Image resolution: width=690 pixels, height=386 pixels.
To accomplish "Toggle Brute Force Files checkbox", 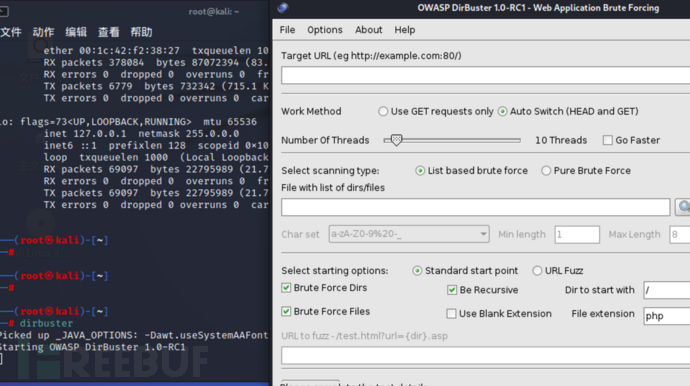I will click(286, 312).
